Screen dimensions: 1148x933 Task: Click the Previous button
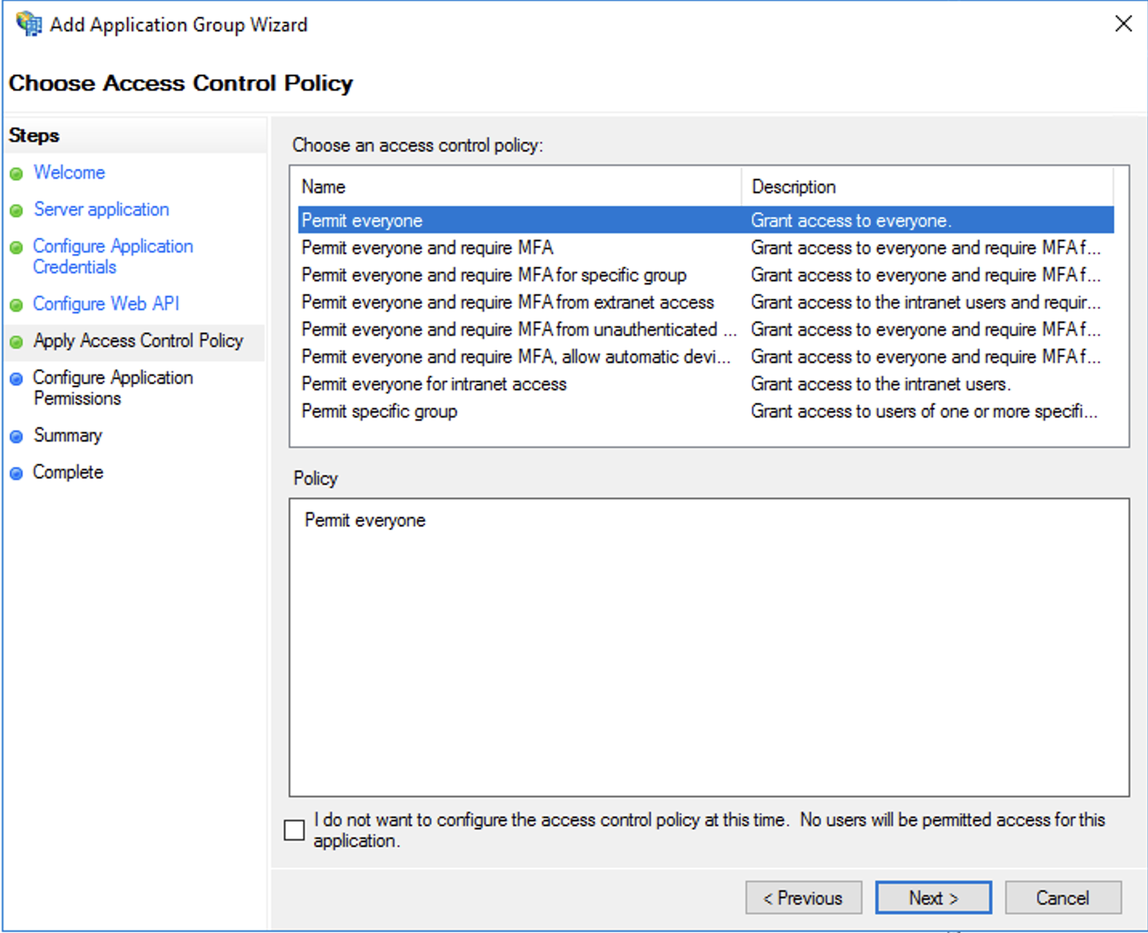pos(803,897)
